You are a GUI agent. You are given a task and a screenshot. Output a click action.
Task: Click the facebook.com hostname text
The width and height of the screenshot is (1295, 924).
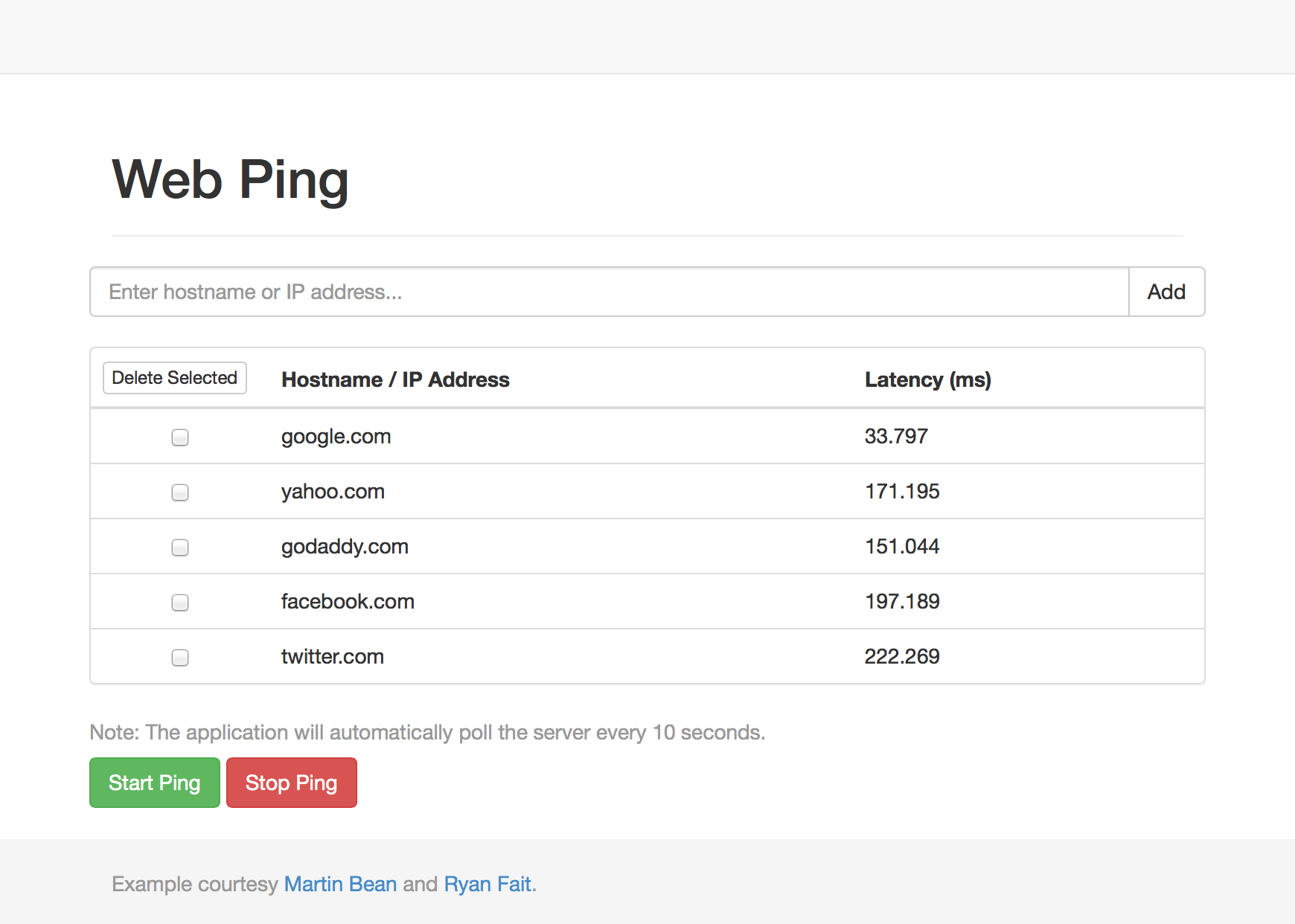tap(348, 601)
